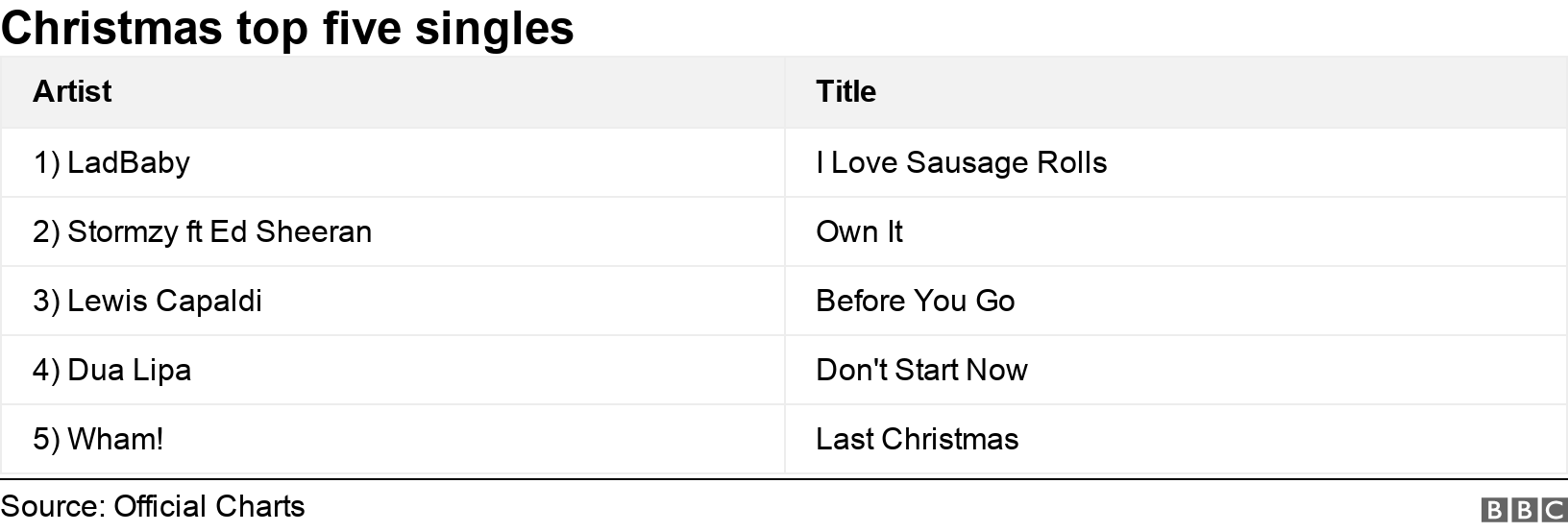Click the Before You Go title
The width and height of the screenshot is (1568, 532).
pyautogui.click(x=915, y=301)
